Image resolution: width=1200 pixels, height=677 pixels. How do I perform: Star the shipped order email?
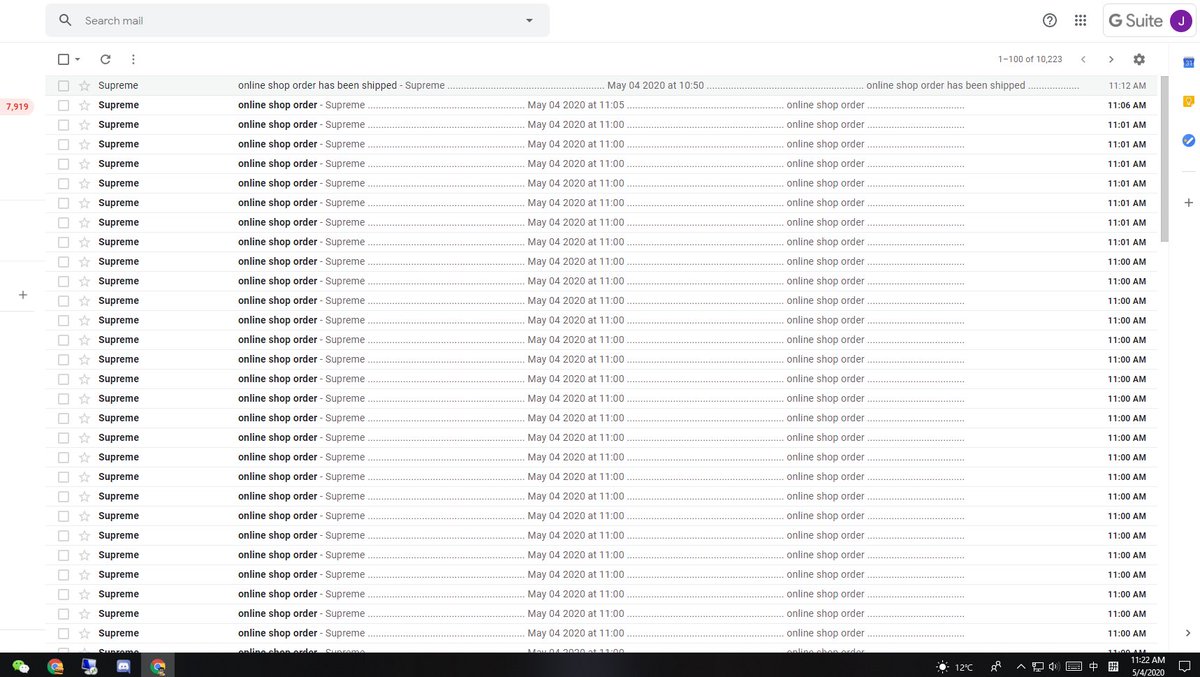(x=84, y=86)
